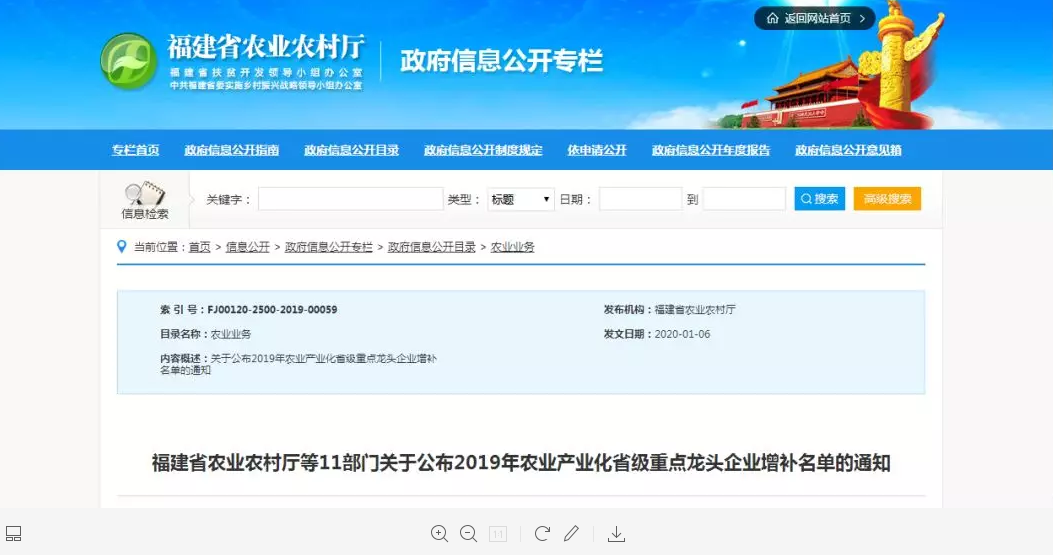Image resolution: width=1053 pixels, height=555 pixels.
Task: Open the 类型 dropdown showing 标题
Action: (x=520, y=199)
